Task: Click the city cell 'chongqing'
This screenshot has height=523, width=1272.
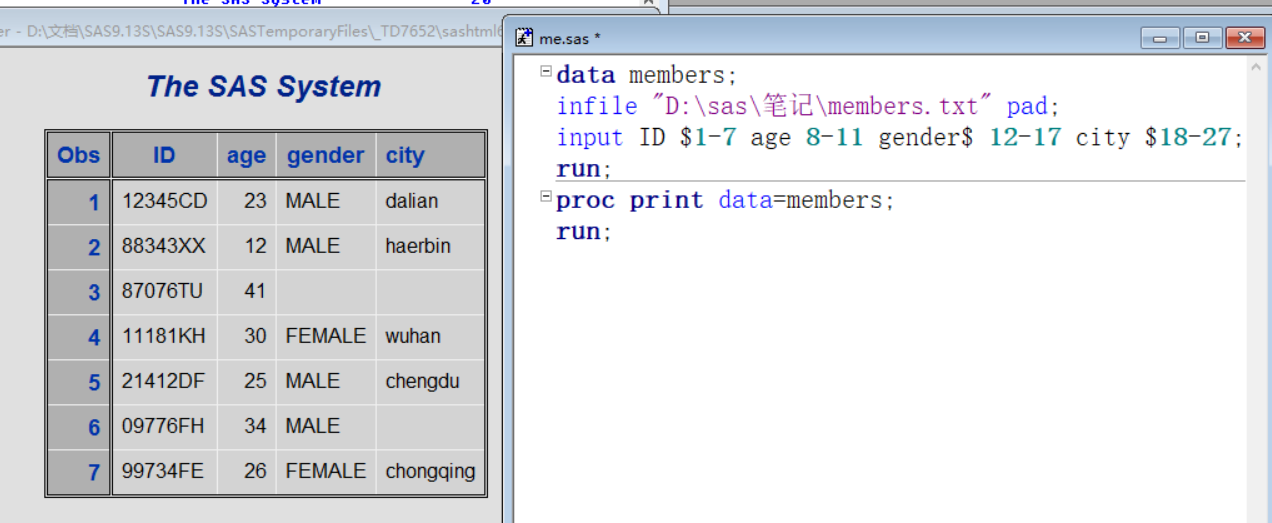Action: tap(431, 471)
